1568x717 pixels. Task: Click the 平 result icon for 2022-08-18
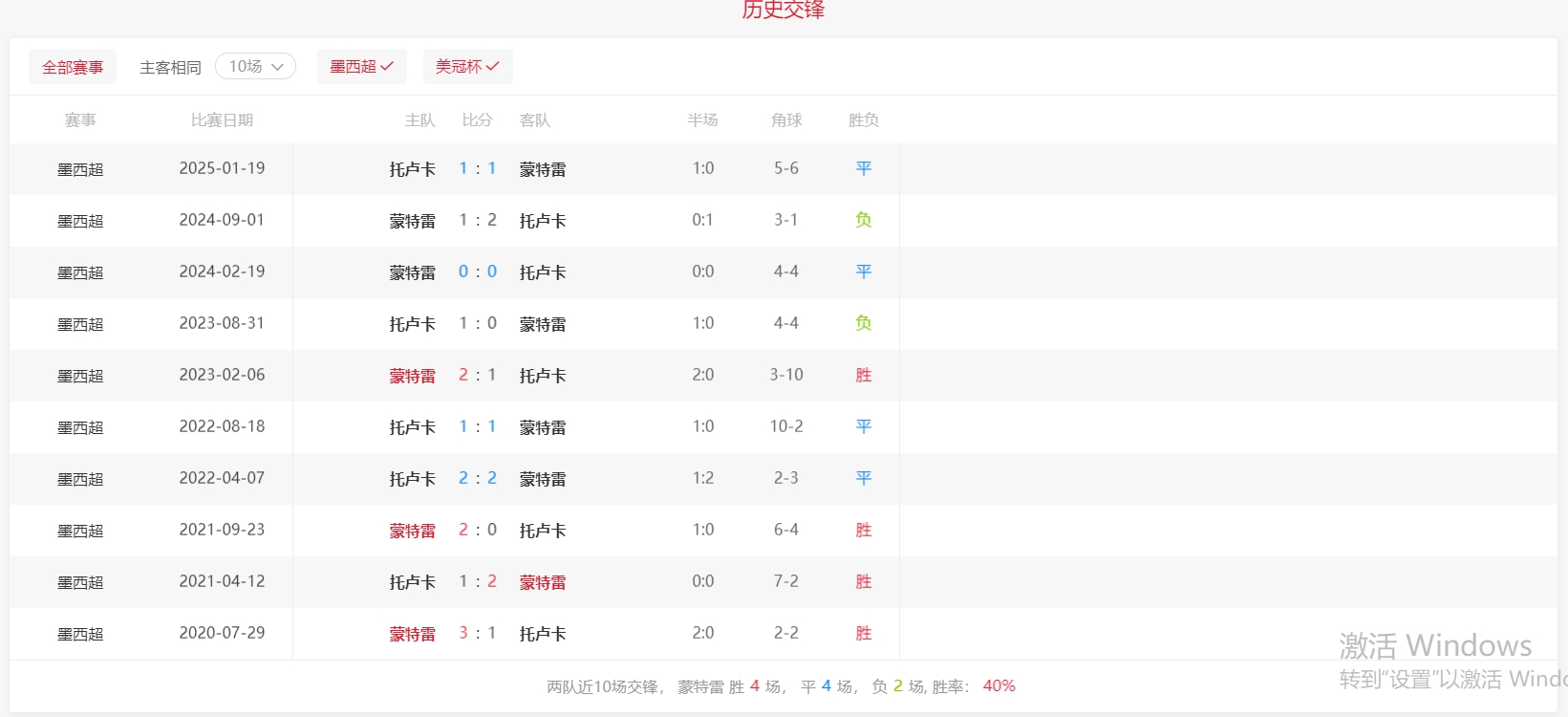863,426
